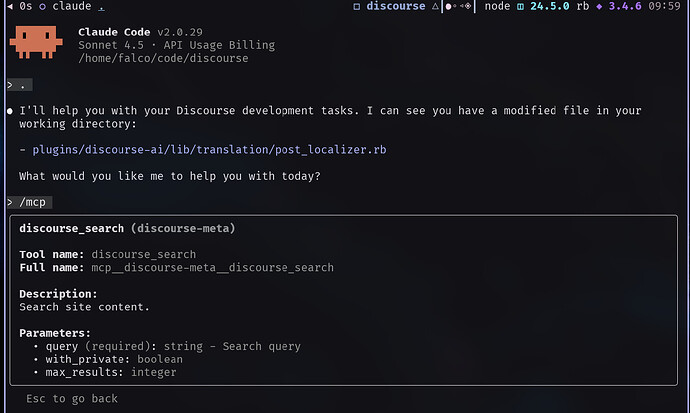Click the square icon before discourse
This screenshot has height=413, width=690.
(356, 7)
